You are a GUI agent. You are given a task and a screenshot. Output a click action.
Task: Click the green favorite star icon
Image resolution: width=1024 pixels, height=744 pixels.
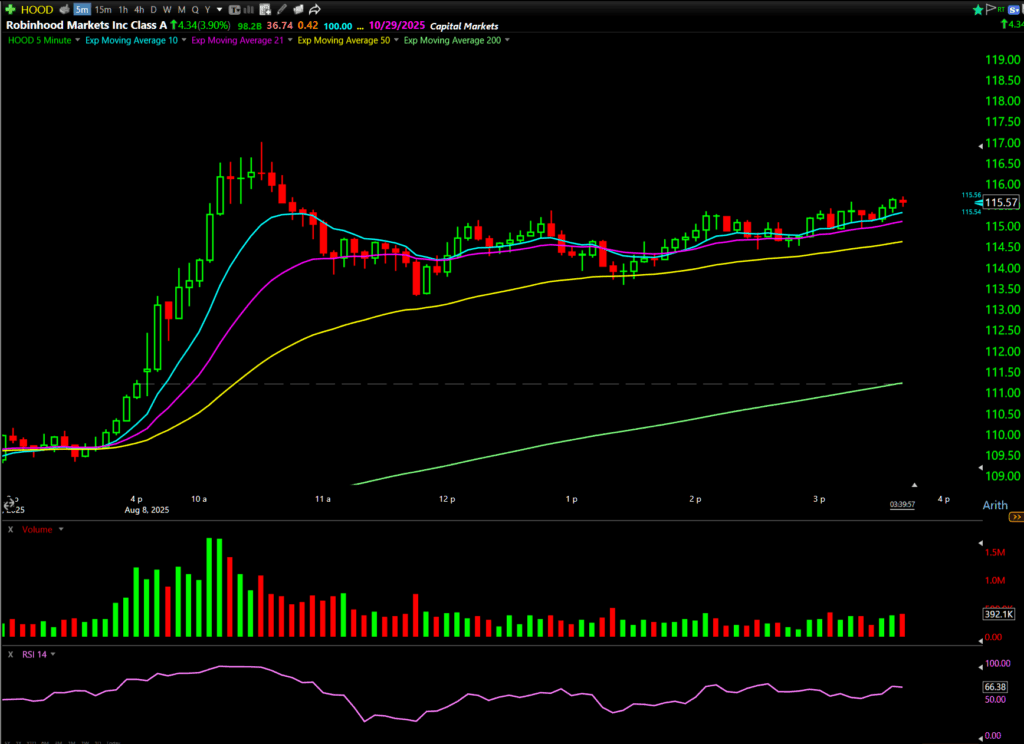(978, 9)
